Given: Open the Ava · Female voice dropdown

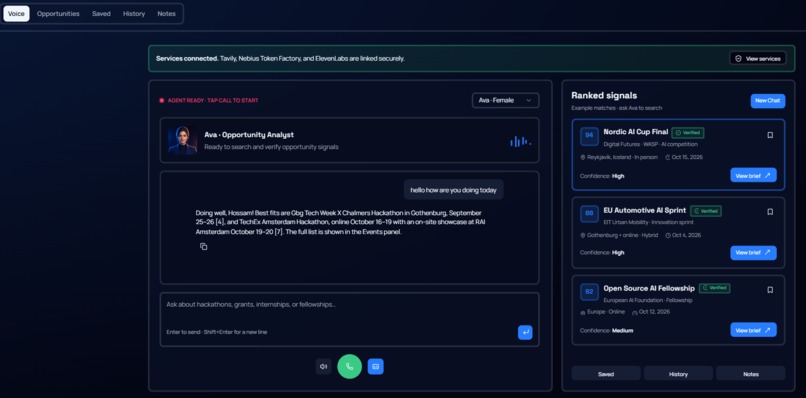Looking at the screenshot, I should click(505, 100).
